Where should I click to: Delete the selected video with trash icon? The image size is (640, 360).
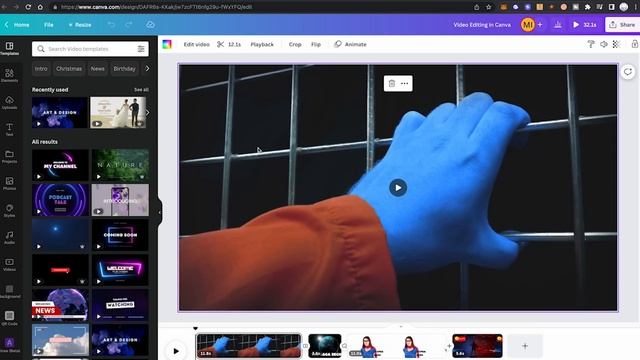point(392,83)
